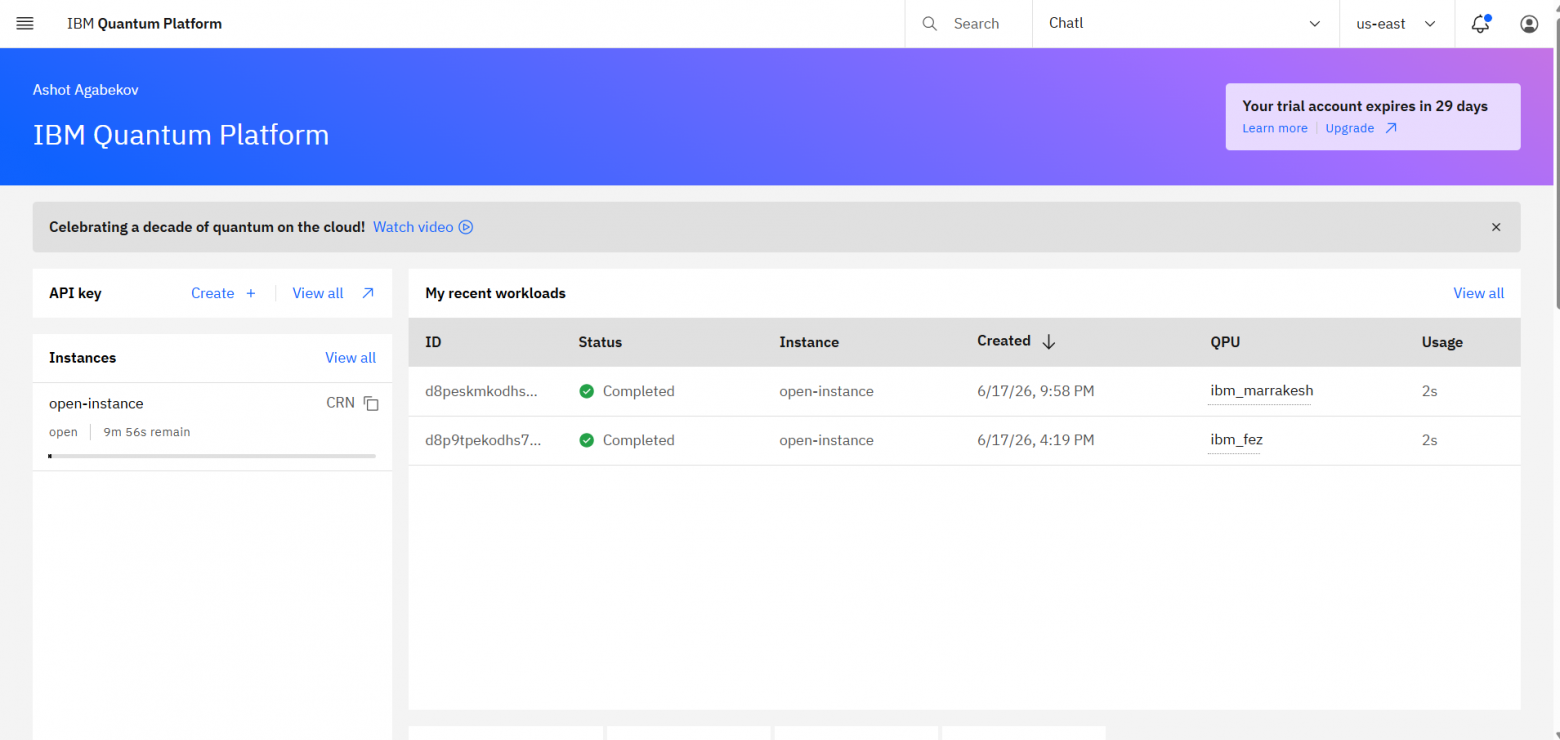
Task: Click the open-instance usage progress bar
Action: click(212, 456)
